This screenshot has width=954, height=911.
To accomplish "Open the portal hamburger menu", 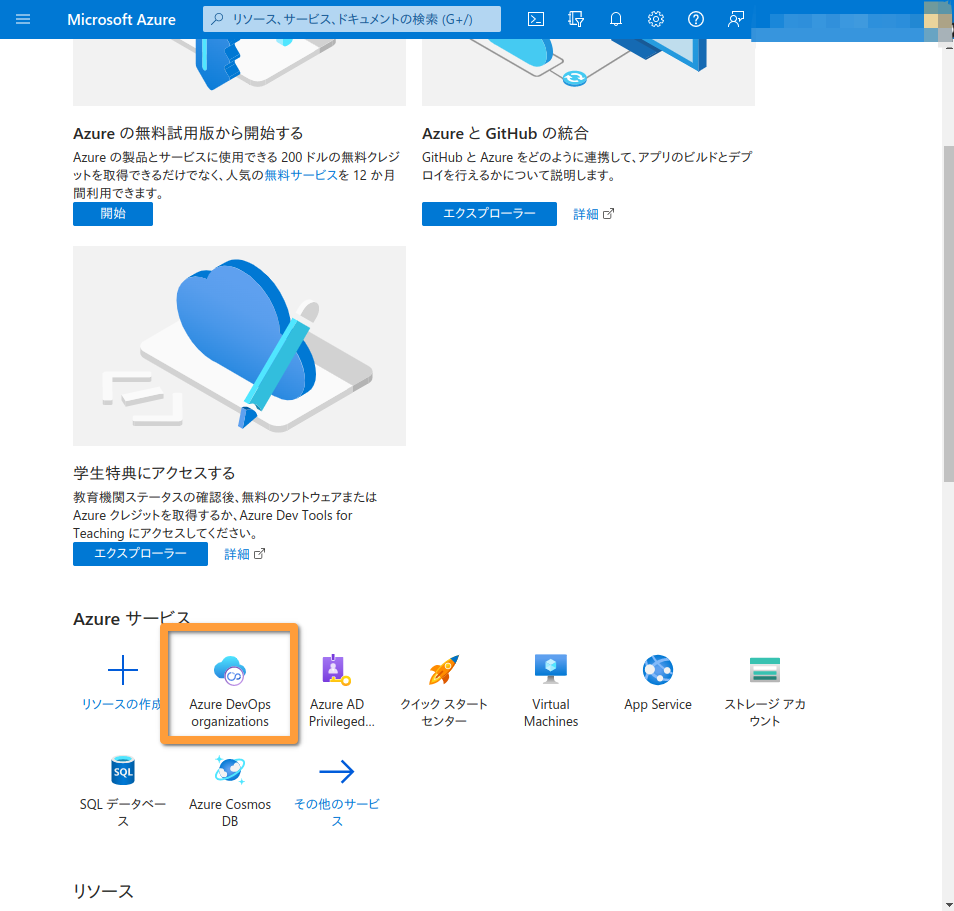I will tap(23, 18).
